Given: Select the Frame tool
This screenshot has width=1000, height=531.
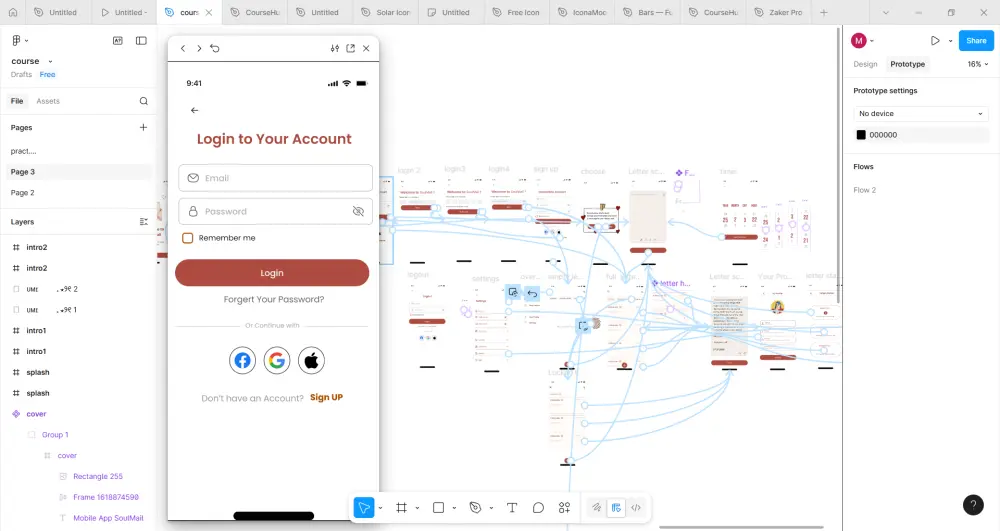Looking at the screenshot, I should [401, 508].
